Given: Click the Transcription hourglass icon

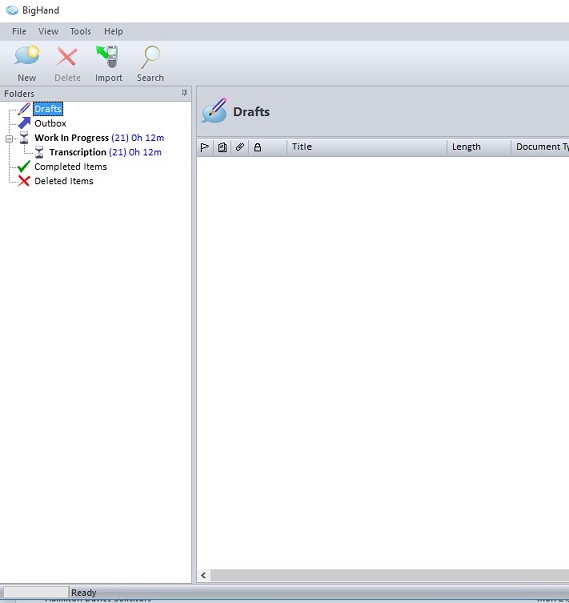Looking at the screenshot, I should [x=39, y=152].
